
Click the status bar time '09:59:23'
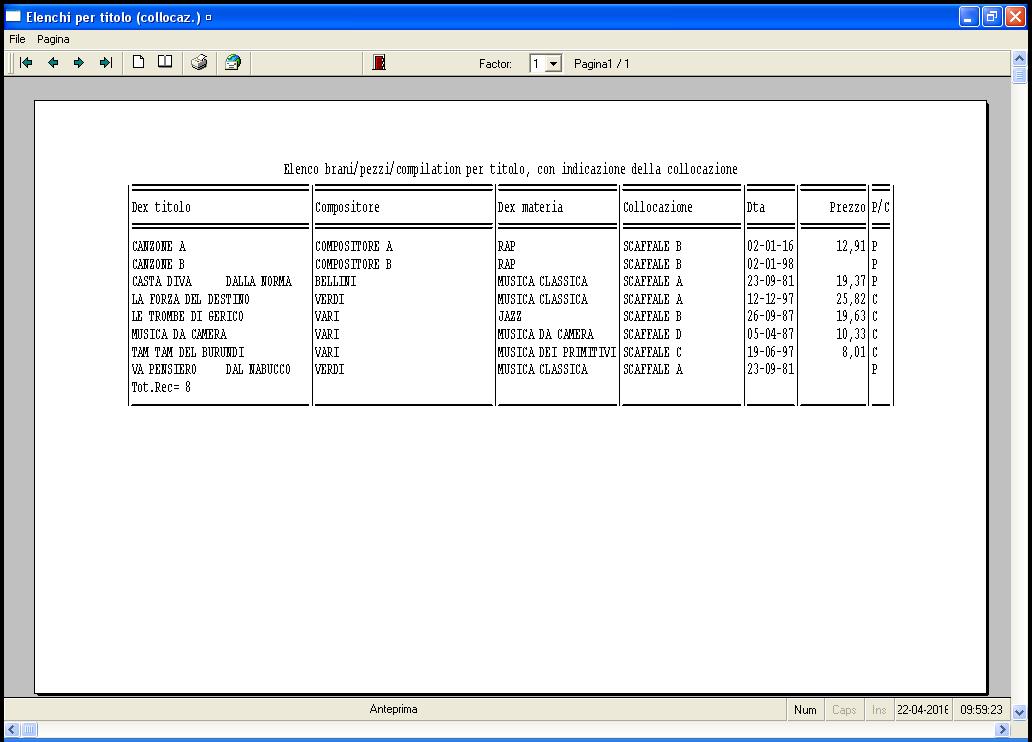[981, 710]
